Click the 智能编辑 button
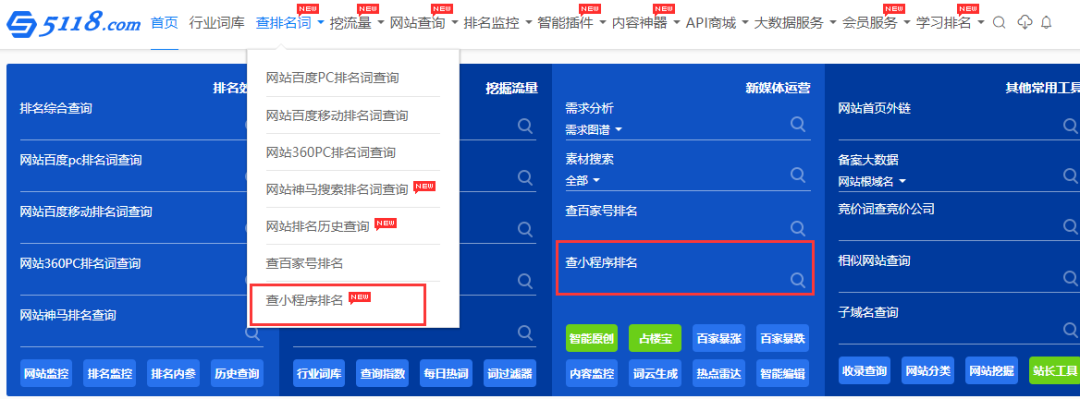This screenshot has width=1080, height=399. 782,374
